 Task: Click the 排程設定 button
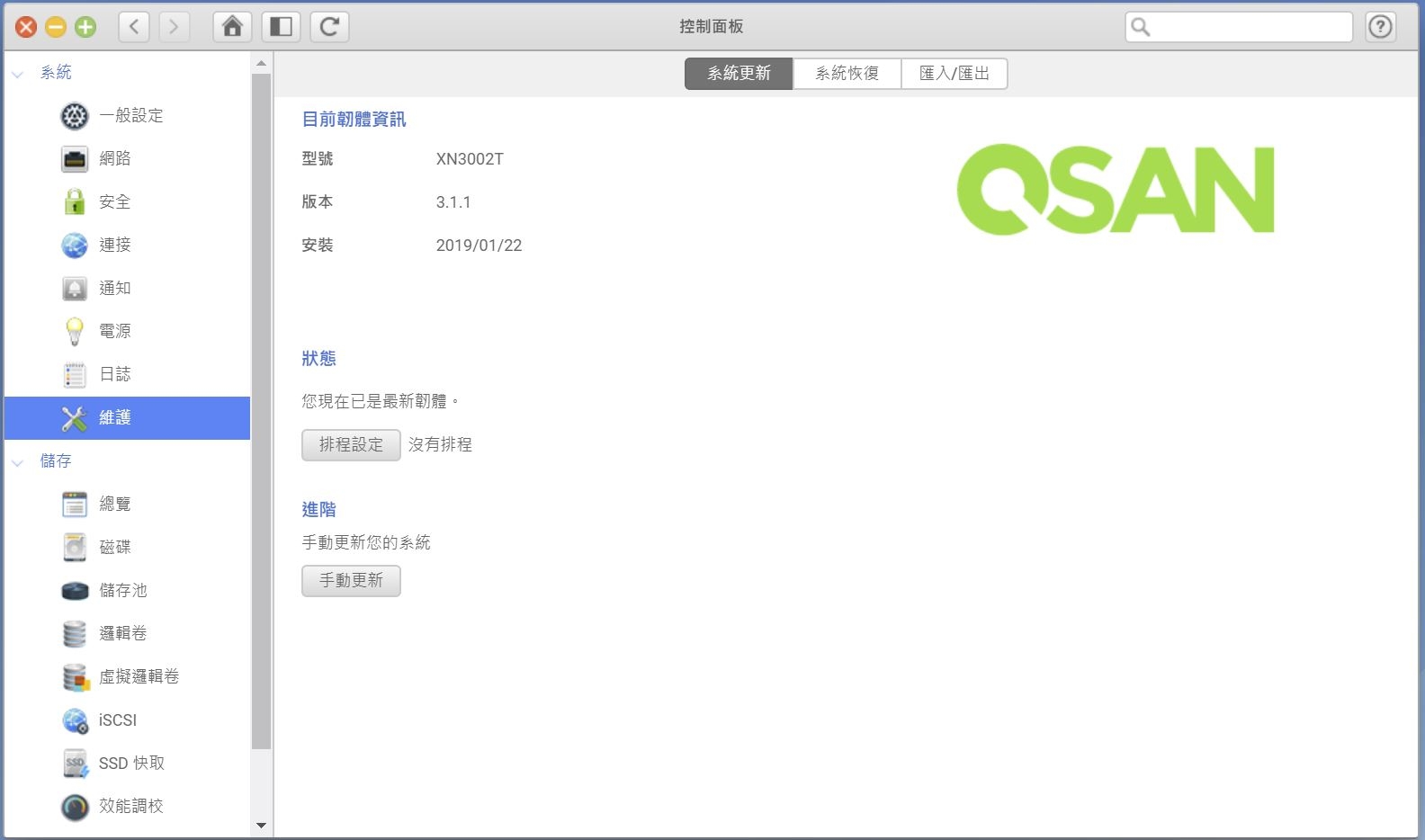tap(351, 445)
